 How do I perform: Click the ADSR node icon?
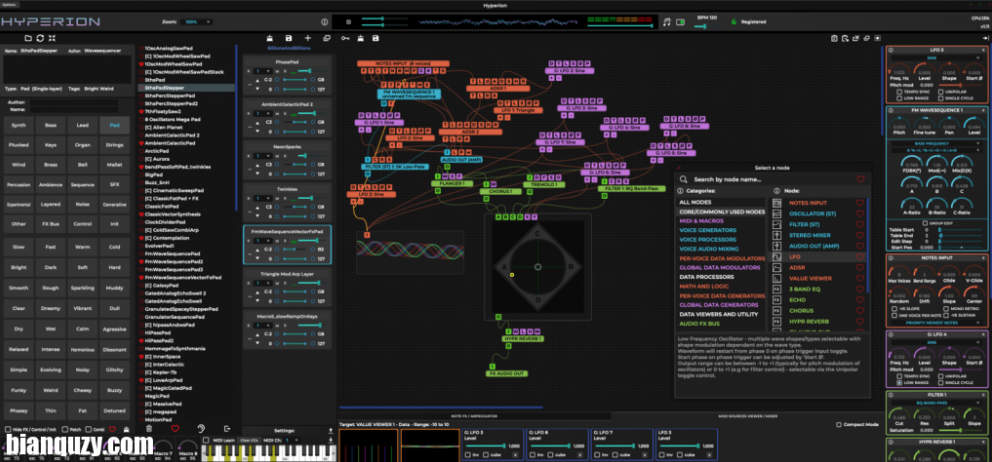pyautogui.click(x=778, y=268)
